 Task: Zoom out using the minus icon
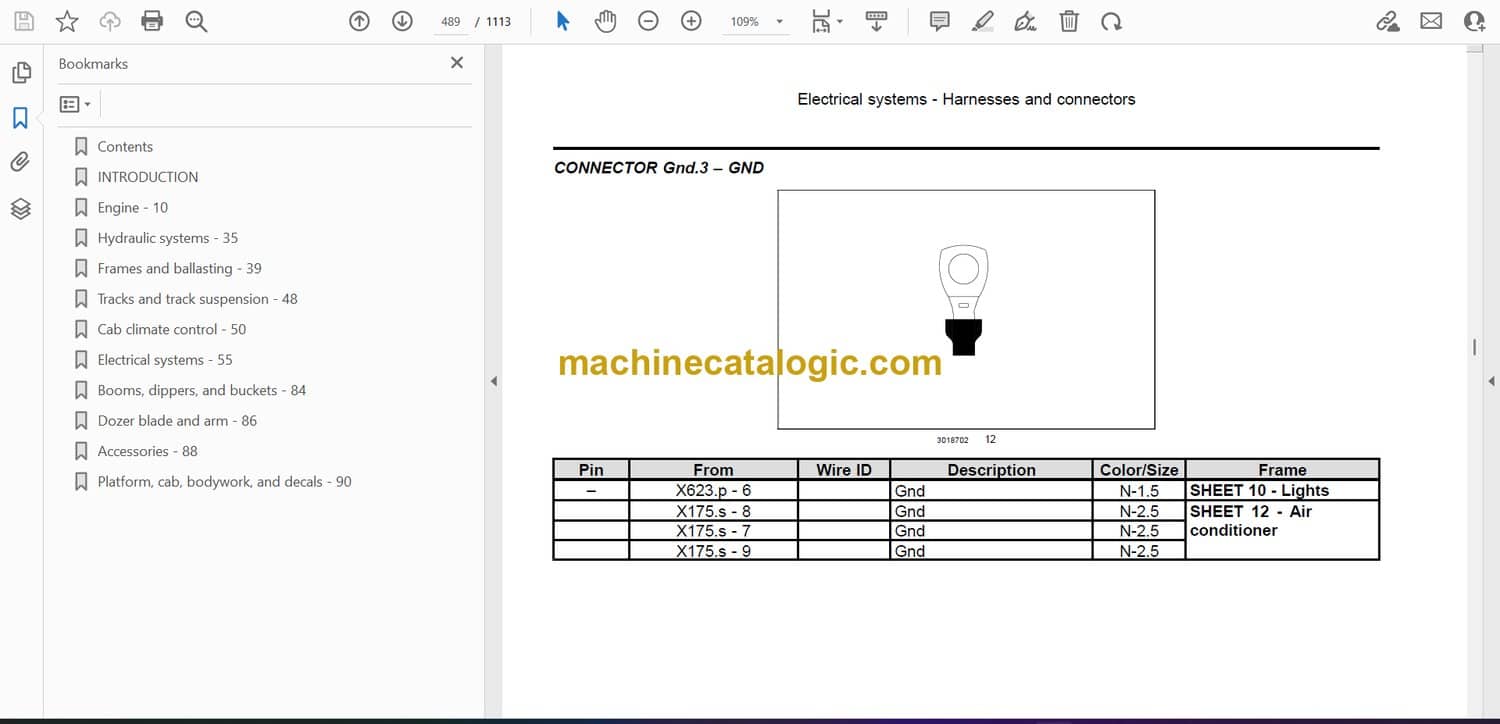tap(648, 21)
